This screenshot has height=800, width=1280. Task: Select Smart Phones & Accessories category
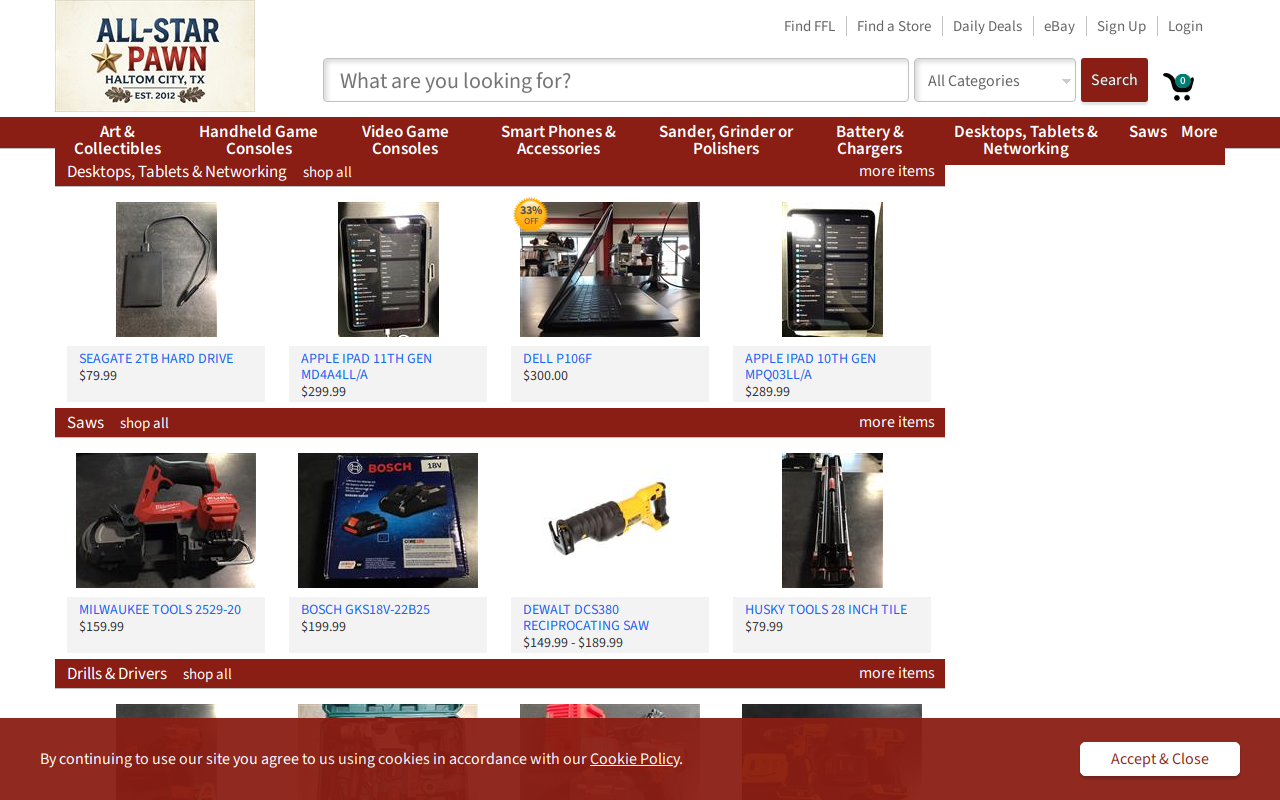[x=558, y=140]
